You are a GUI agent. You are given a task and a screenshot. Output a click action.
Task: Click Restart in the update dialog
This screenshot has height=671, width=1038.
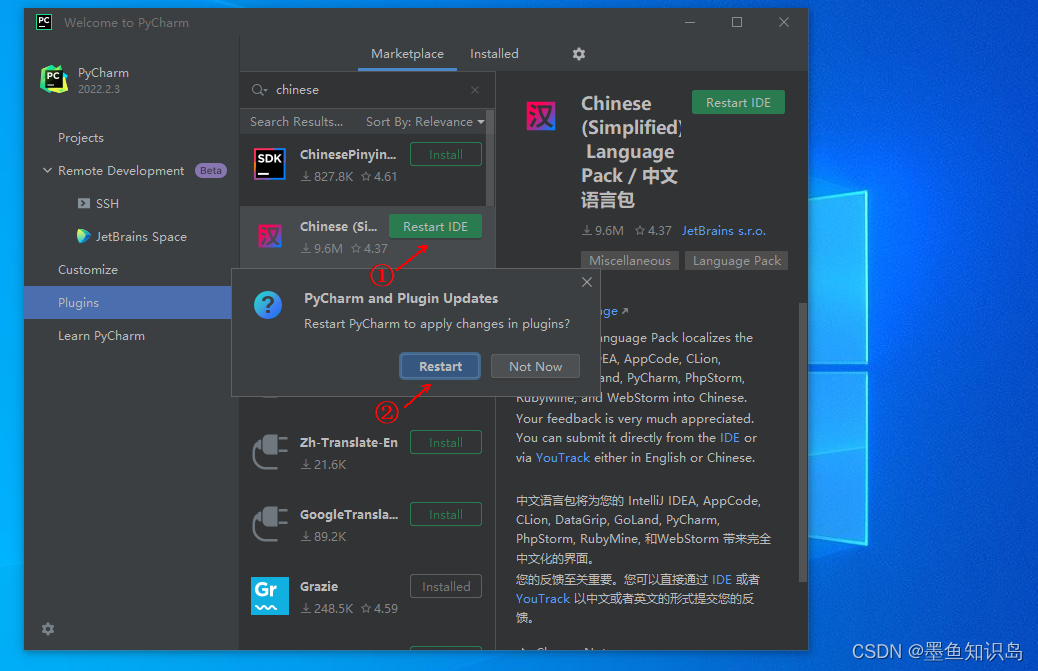tap(440, 366)
